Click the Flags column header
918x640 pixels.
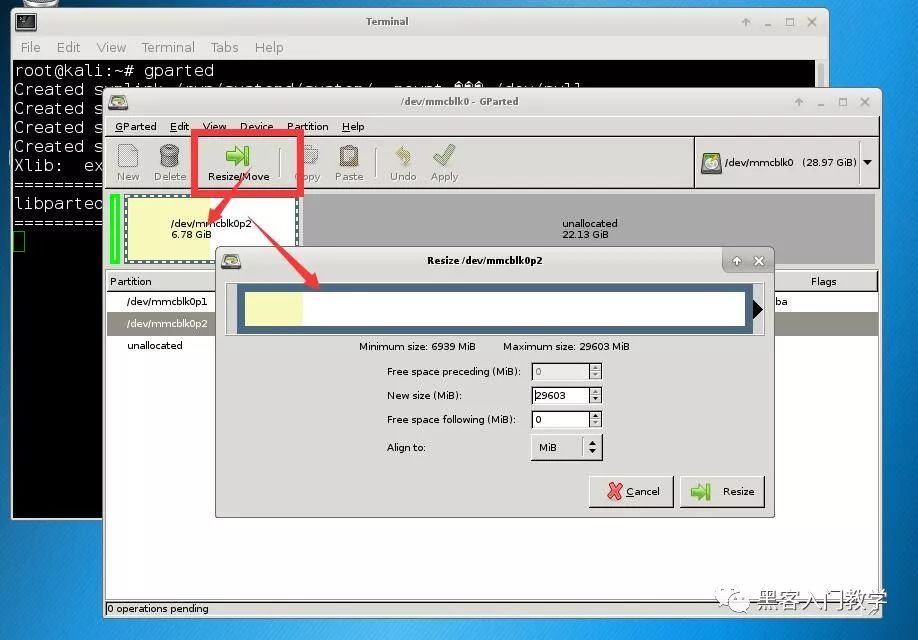(x=824, y=282)
